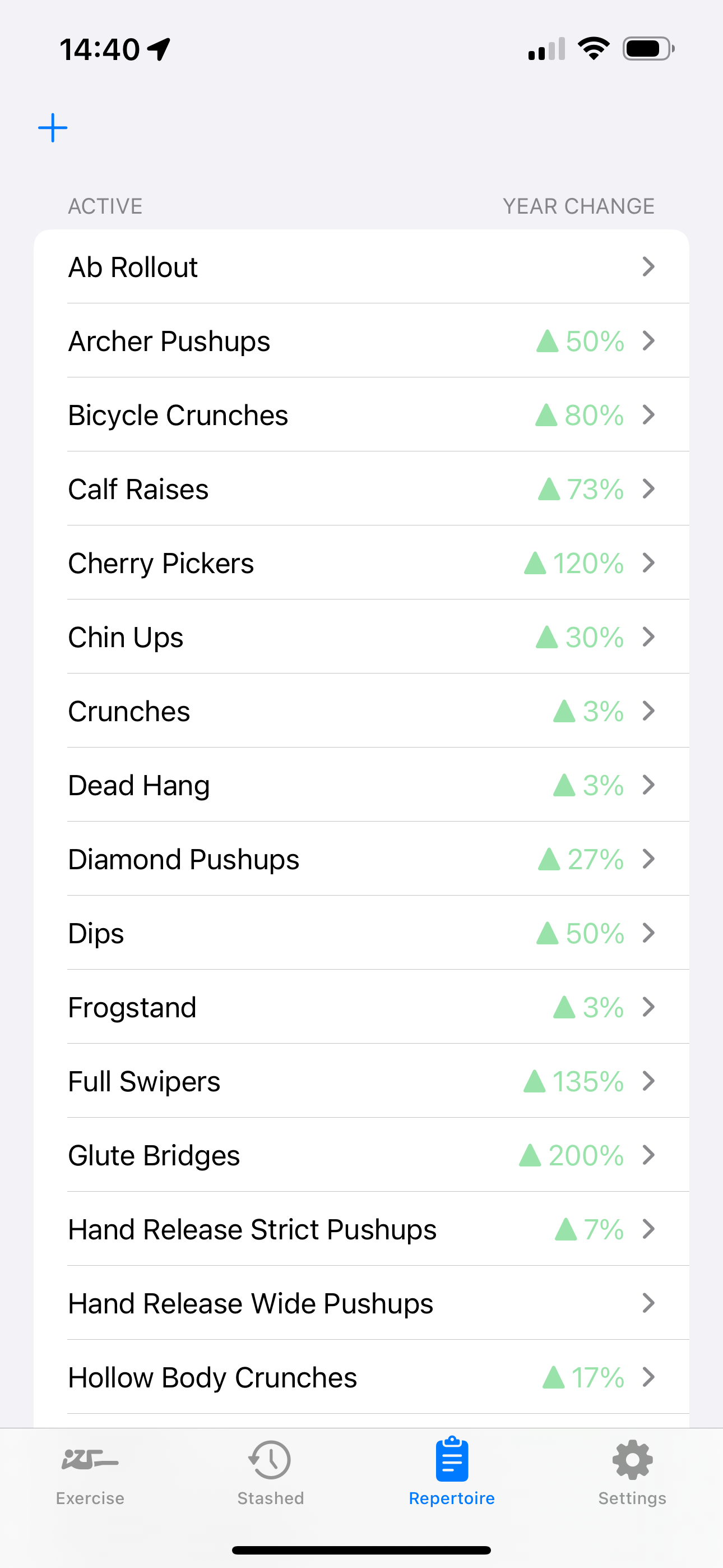The image size is (723, 1568).
Task: Tap the plus icon to add exercise
Action: 53,128
